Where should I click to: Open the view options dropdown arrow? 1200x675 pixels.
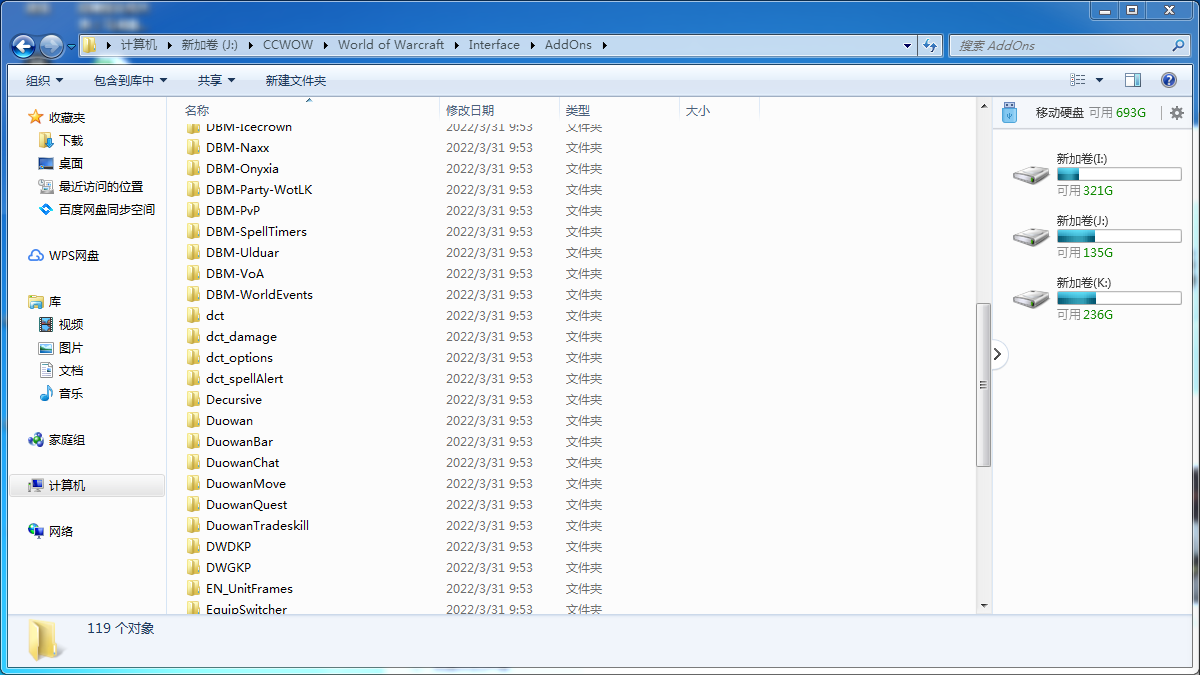[x=1099, y=80]
